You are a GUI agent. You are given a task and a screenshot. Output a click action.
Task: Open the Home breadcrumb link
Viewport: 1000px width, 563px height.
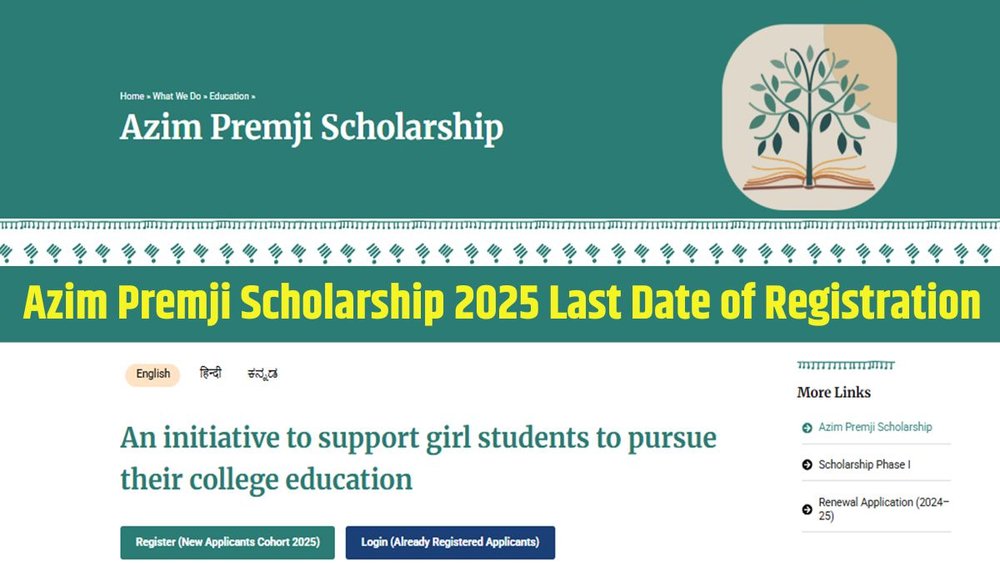point(132,96)
